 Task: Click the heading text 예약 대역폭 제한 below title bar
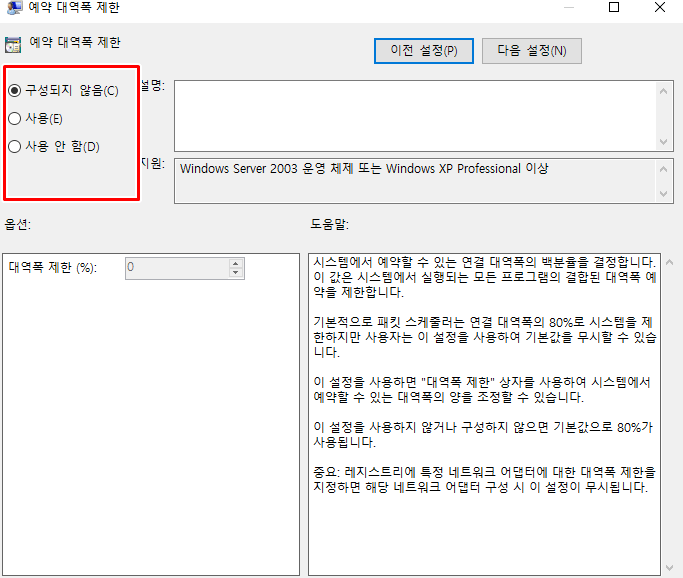tap(74, 42)
